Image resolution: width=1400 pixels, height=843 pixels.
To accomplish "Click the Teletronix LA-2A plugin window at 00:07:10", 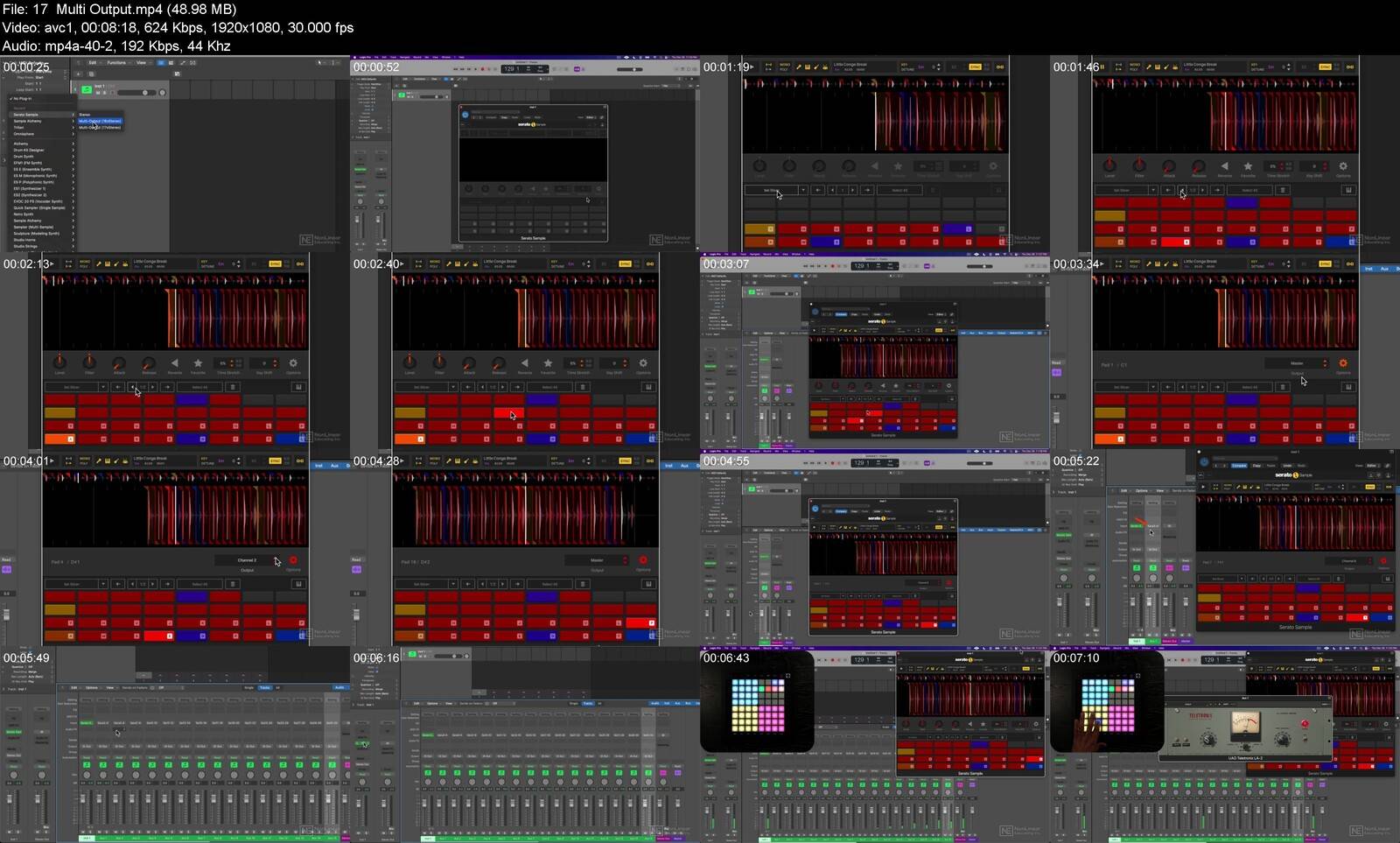I will (x=1245, y=728).
